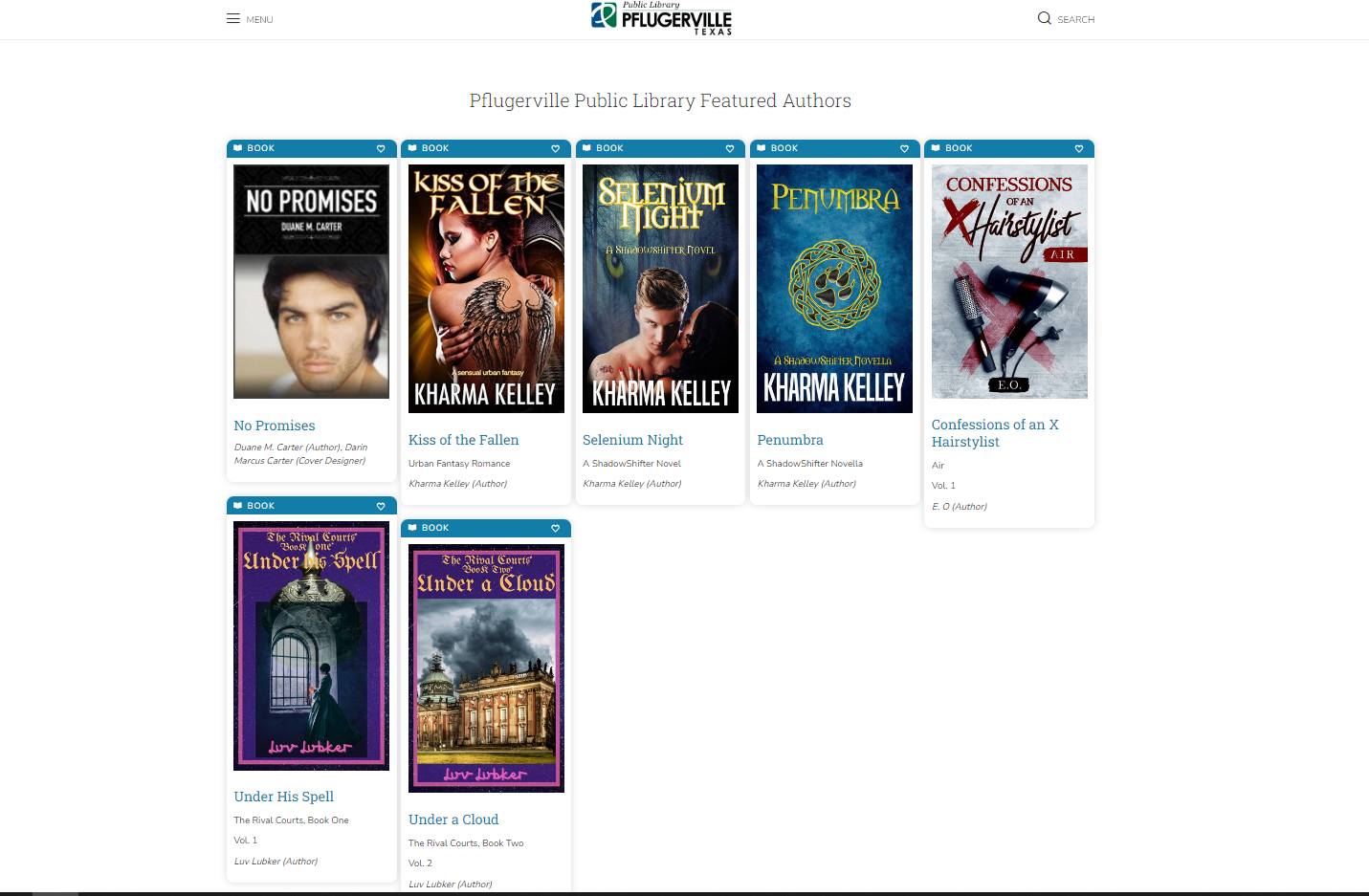Follow the No Promises title link
The image size is (1369, 896).
pyautogui.click(x=275, y=426)
